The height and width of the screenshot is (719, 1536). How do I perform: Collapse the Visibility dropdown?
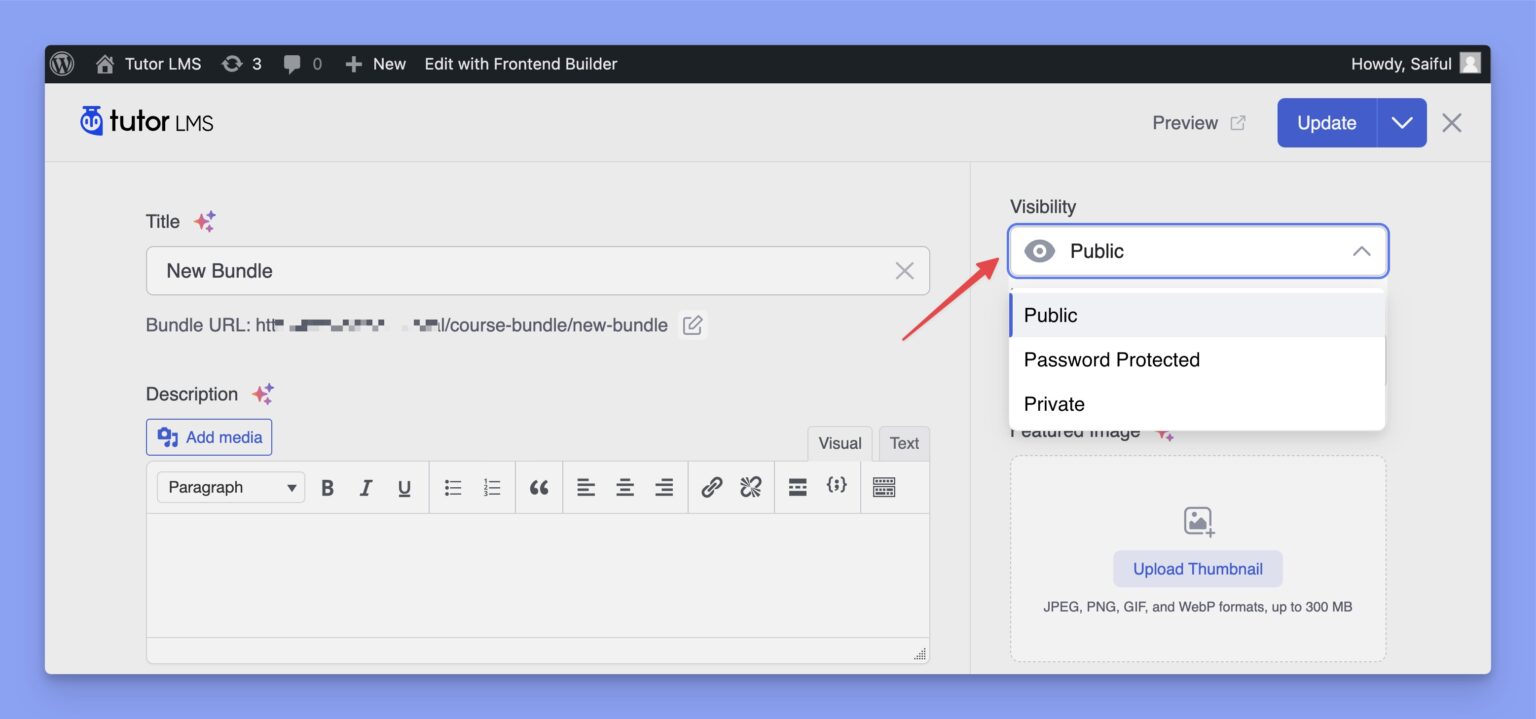[1361, 251]
